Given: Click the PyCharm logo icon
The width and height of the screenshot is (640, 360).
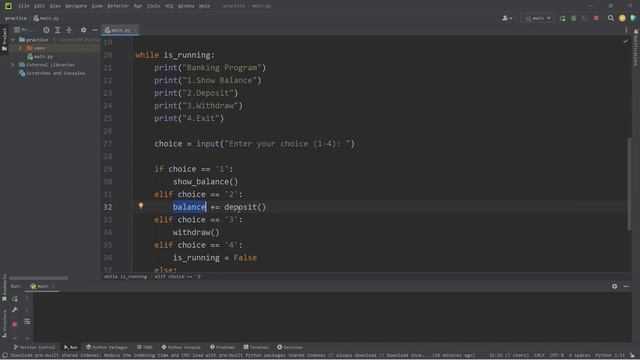Looking at the screenshot, I should point(8,6).
